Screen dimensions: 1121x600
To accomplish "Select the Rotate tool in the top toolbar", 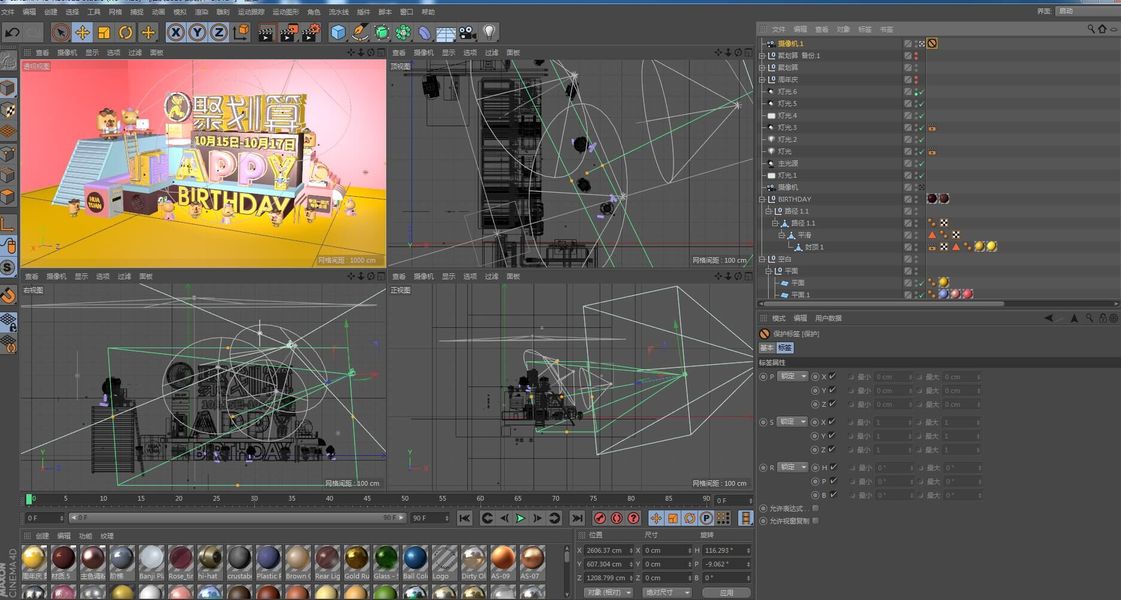I will 126,32.
